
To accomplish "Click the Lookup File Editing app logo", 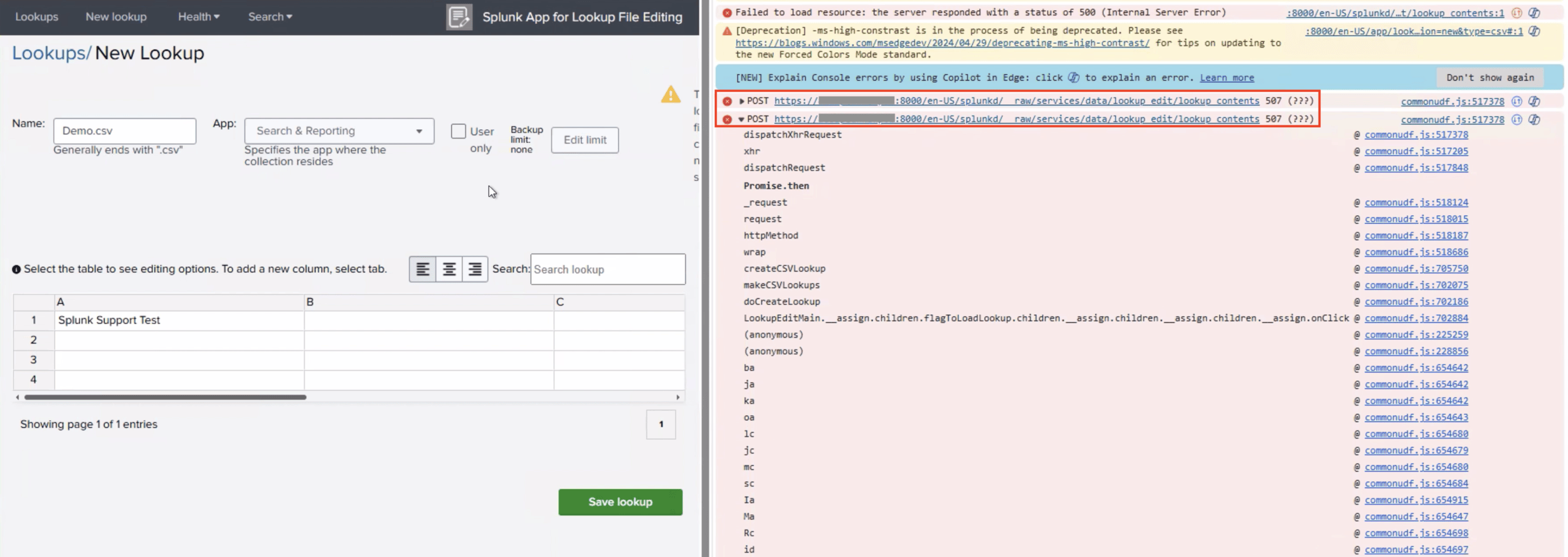I will pos(459,17).
